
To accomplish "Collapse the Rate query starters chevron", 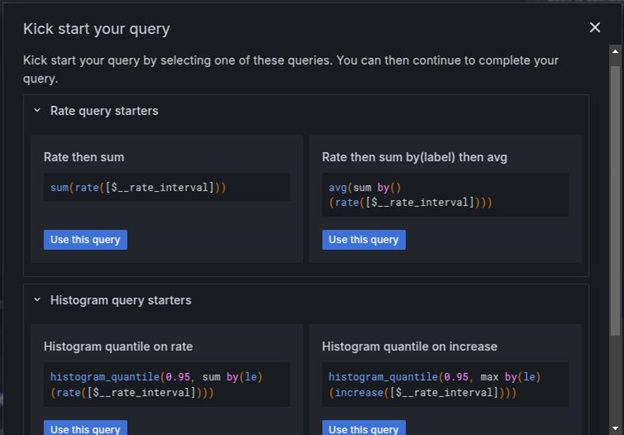I will click(37, 111).
